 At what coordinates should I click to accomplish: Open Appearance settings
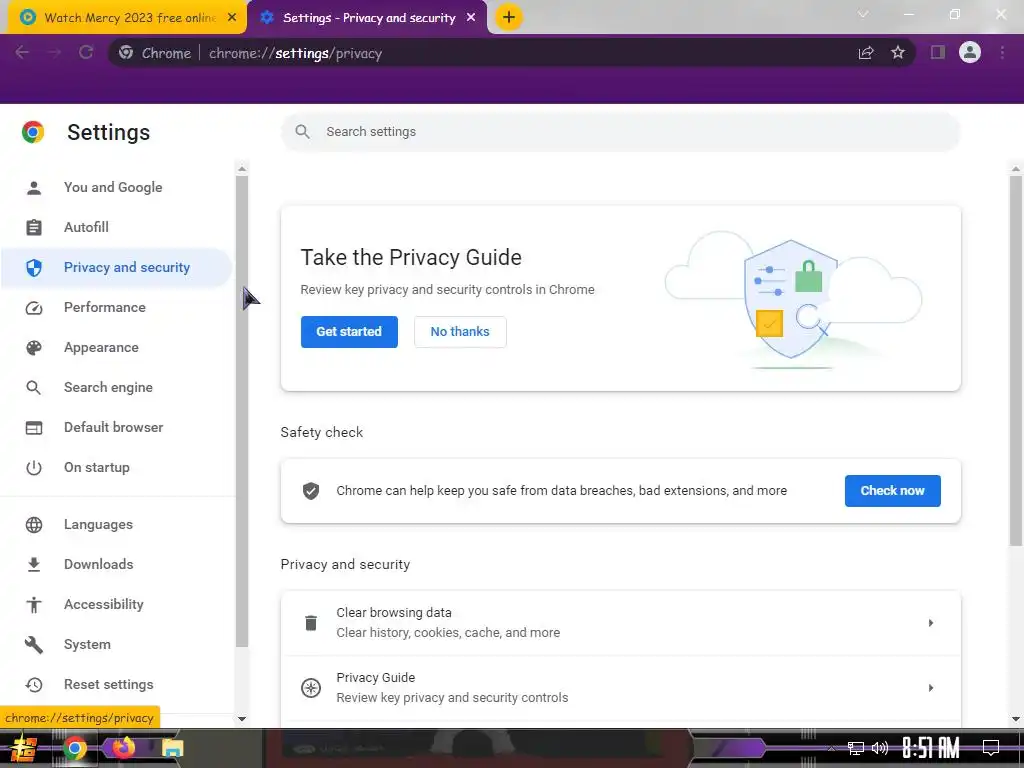116,347
